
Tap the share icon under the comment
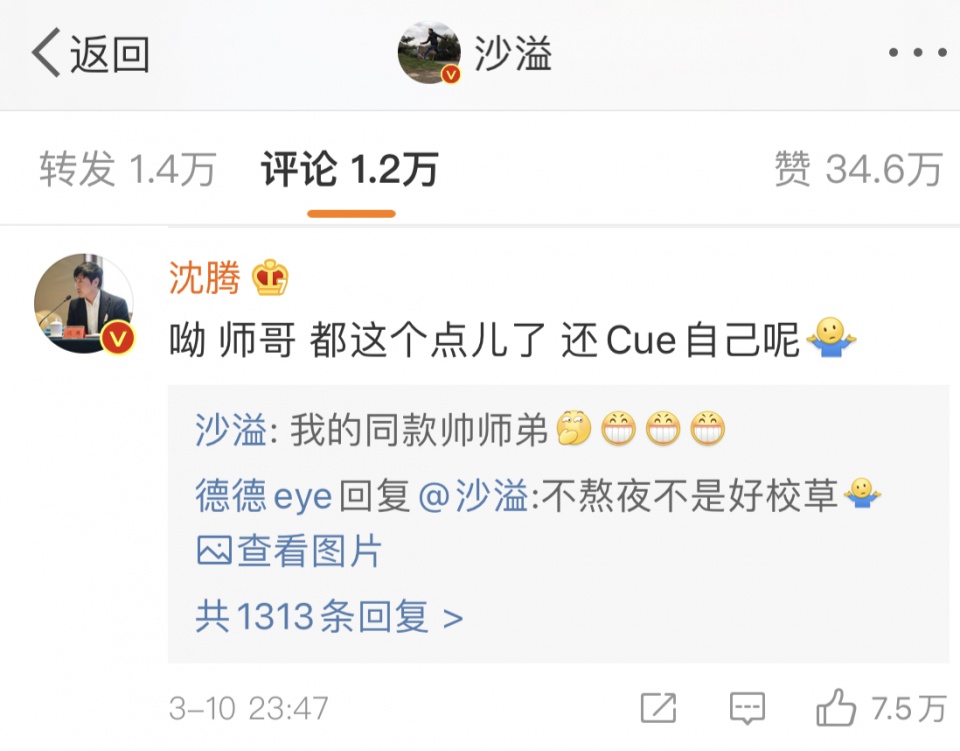(658, 709)
